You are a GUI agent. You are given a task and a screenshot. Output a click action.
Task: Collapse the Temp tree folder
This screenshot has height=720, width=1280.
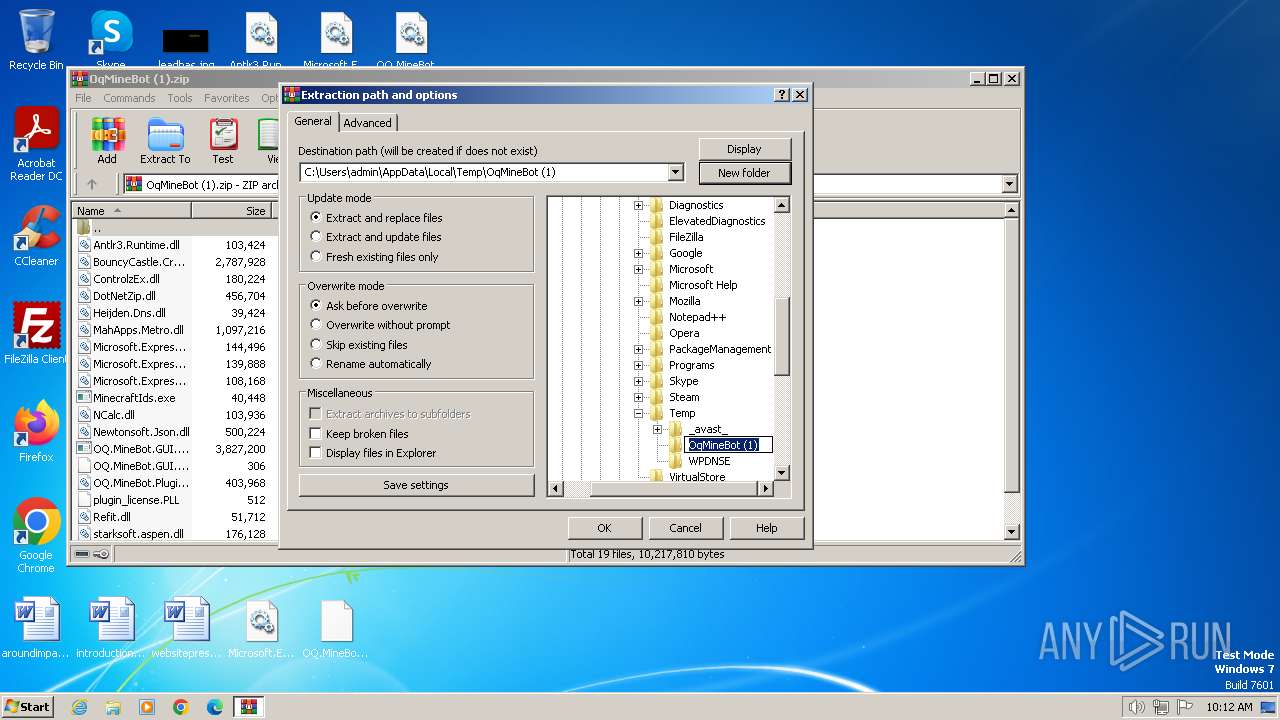pos(638,413)
